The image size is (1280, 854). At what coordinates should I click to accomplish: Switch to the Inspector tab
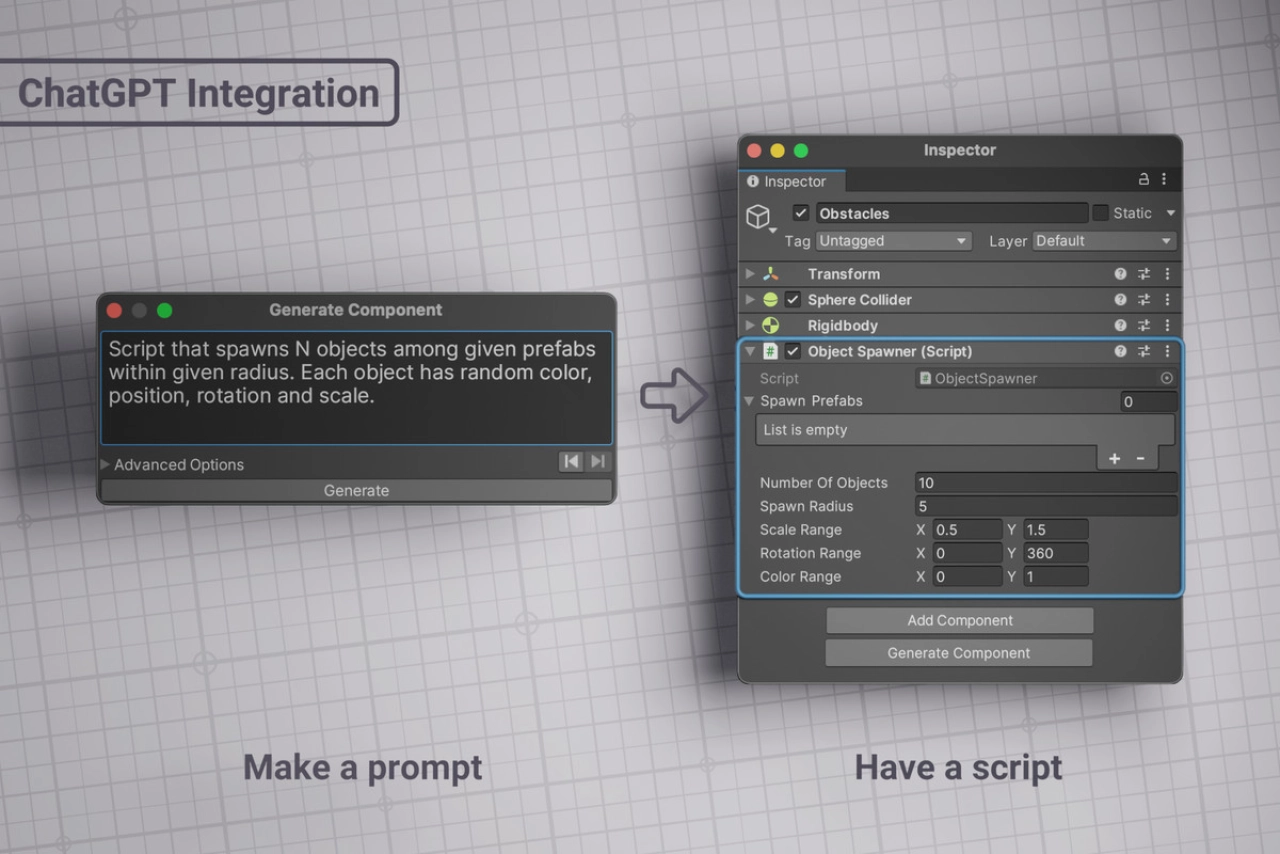click(793, 182)
